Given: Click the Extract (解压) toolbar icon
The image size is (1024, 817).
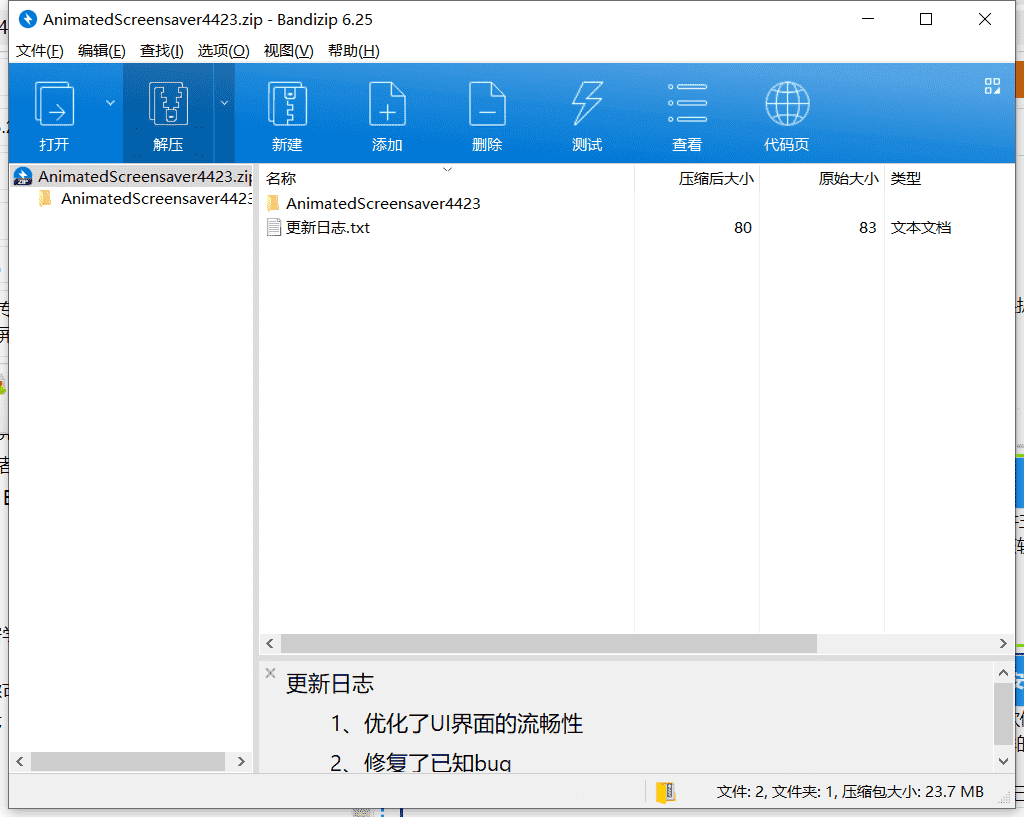Looking at the screenshot, I should point(168,104).
